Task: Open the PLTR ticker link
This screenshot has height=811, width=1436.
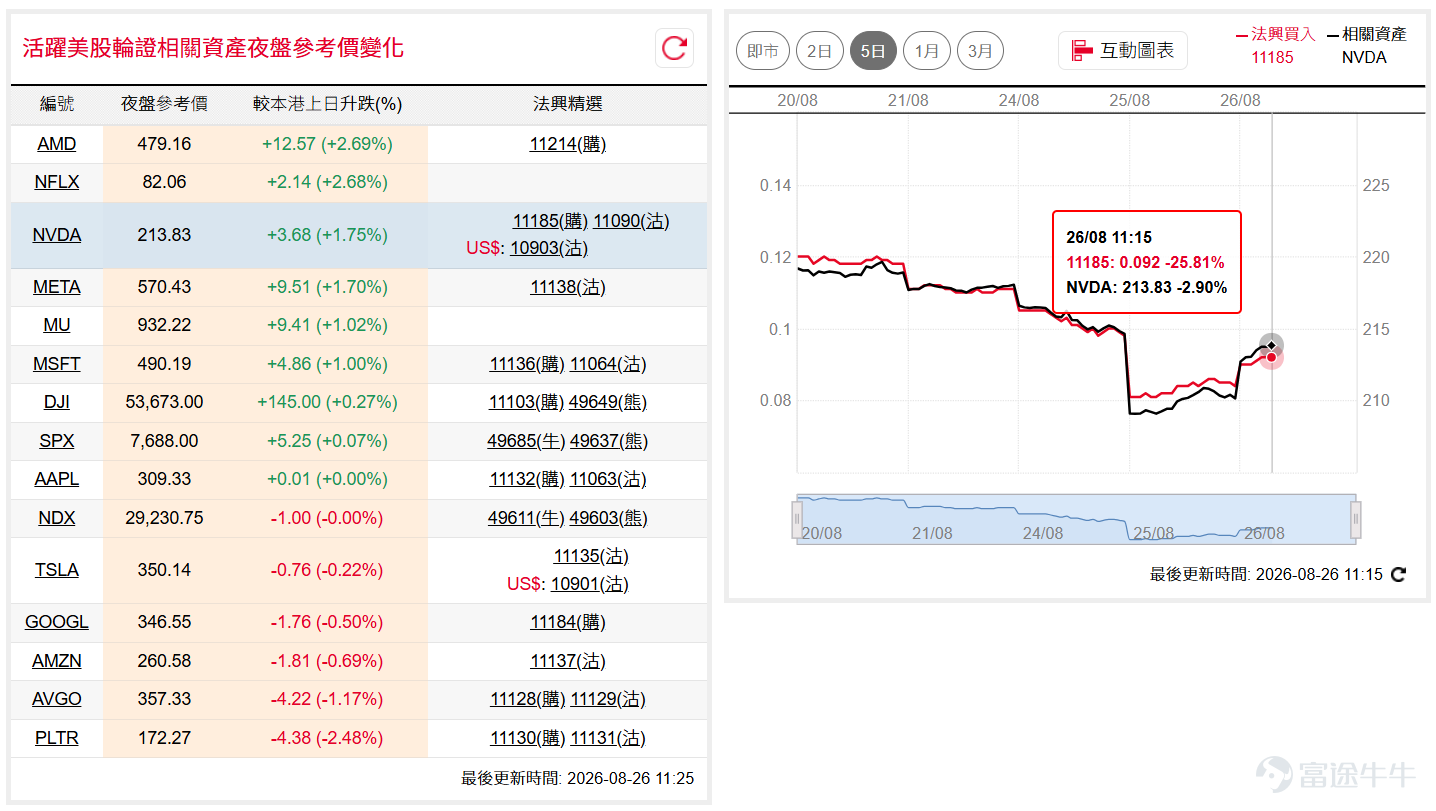Action: 57,738
